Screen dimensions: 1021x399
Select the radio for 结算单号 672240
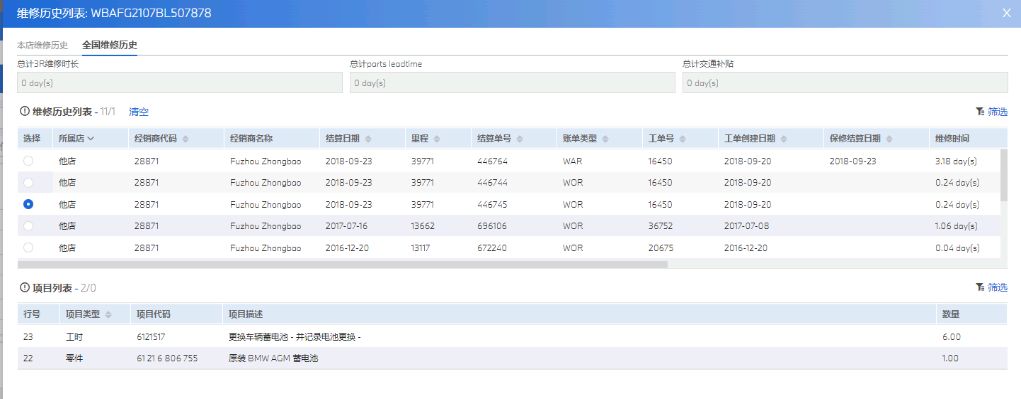coord(28,247)
